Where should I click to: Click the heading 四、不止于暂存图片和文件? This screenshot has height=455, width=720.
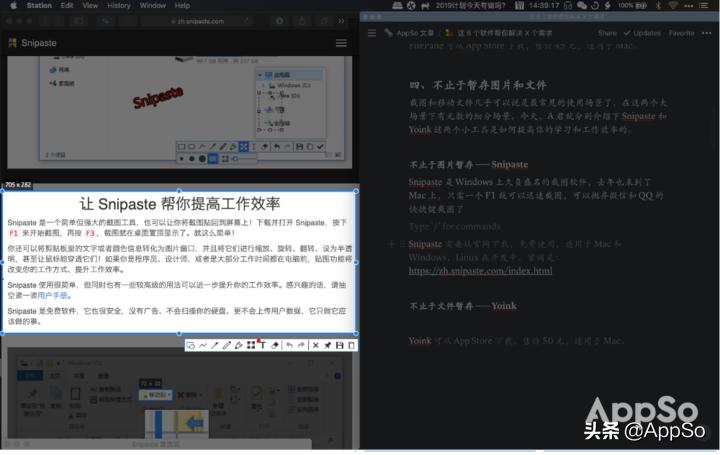pos(478,85)
